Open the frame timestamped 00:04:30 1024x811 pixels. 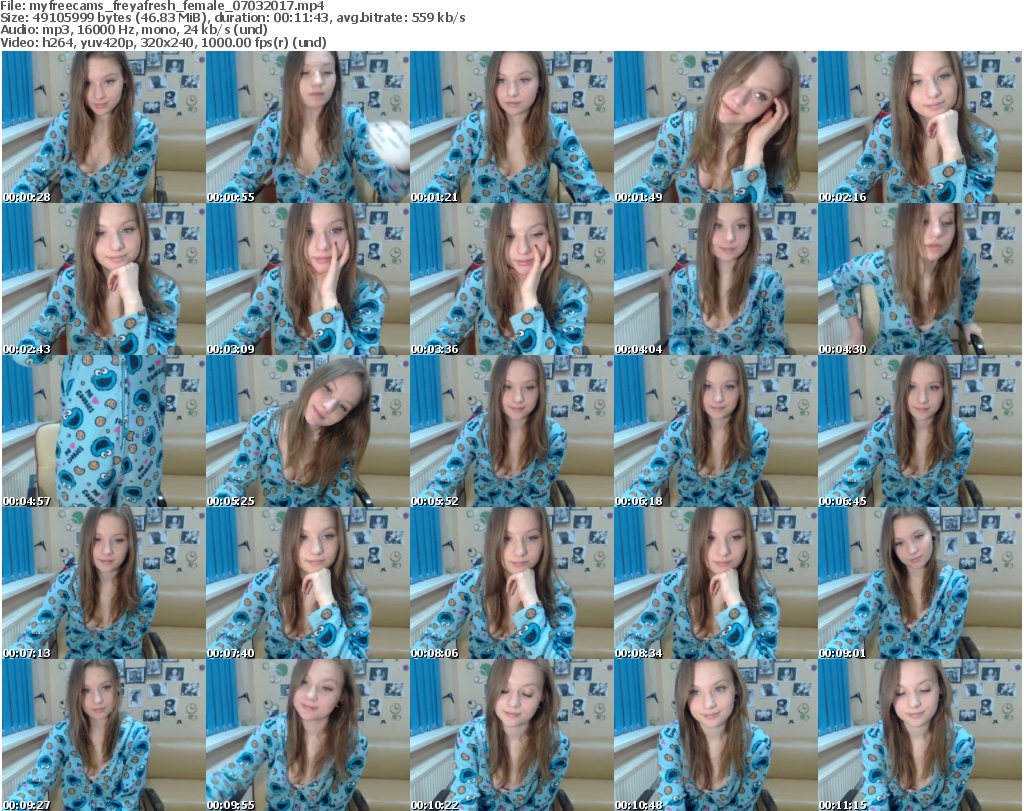[x=920, y=279]
